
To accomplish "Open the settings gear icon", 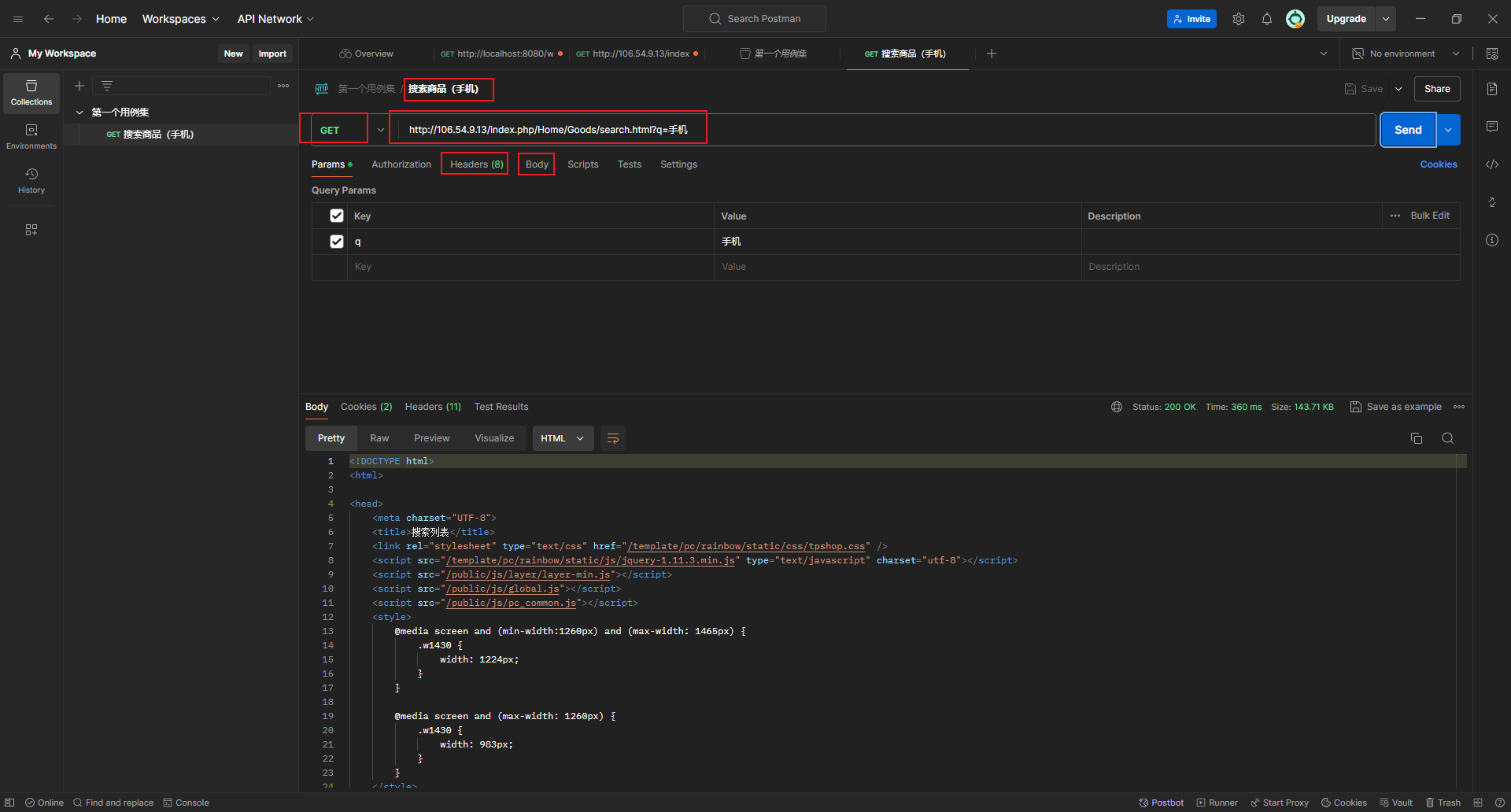I will (x=1239, y=19).
